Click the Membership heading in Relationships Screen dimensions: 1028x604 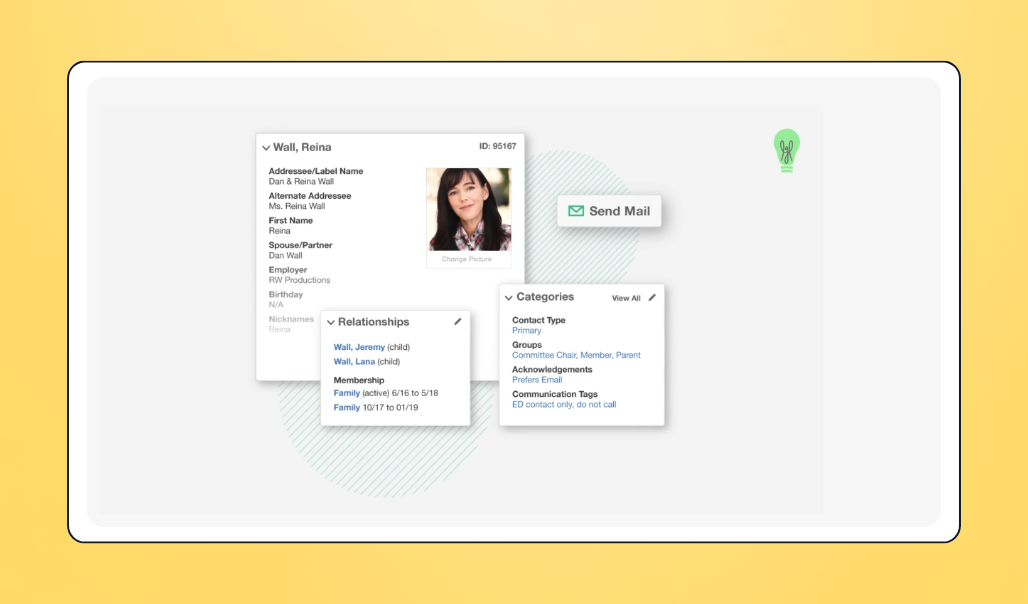tap(359, 380)
